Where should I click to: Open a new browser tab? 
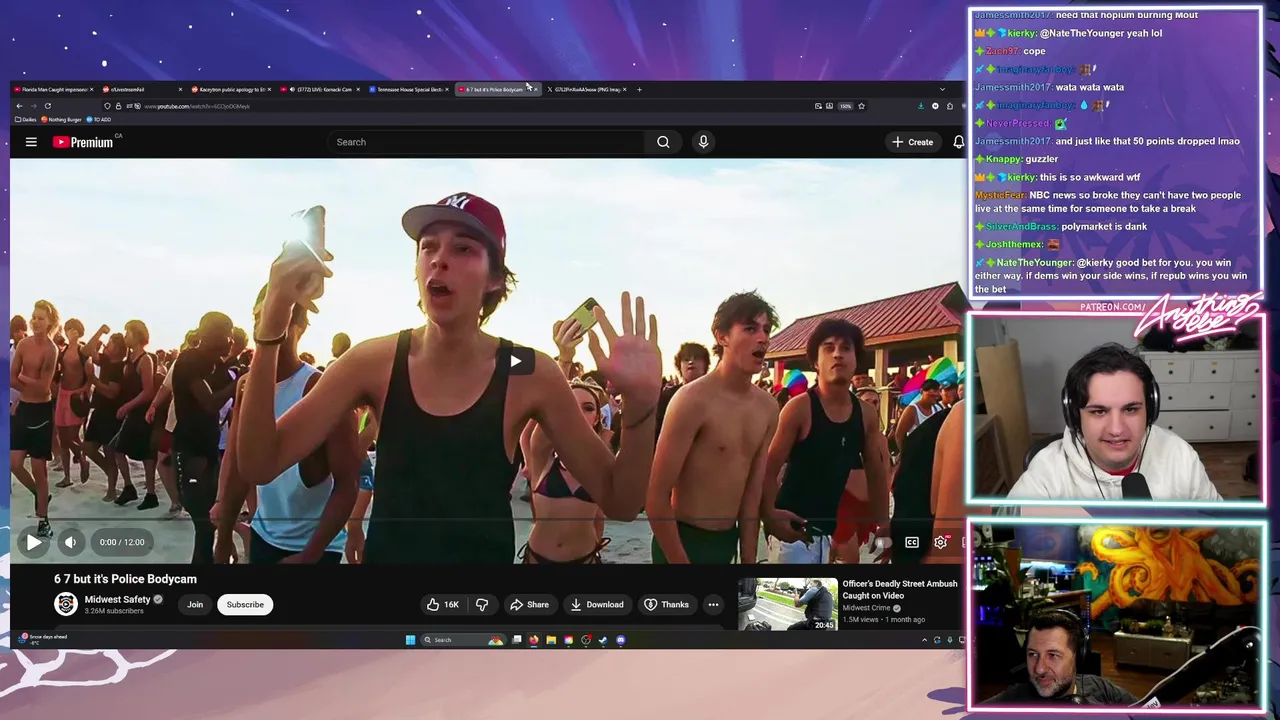pos(640,89)
